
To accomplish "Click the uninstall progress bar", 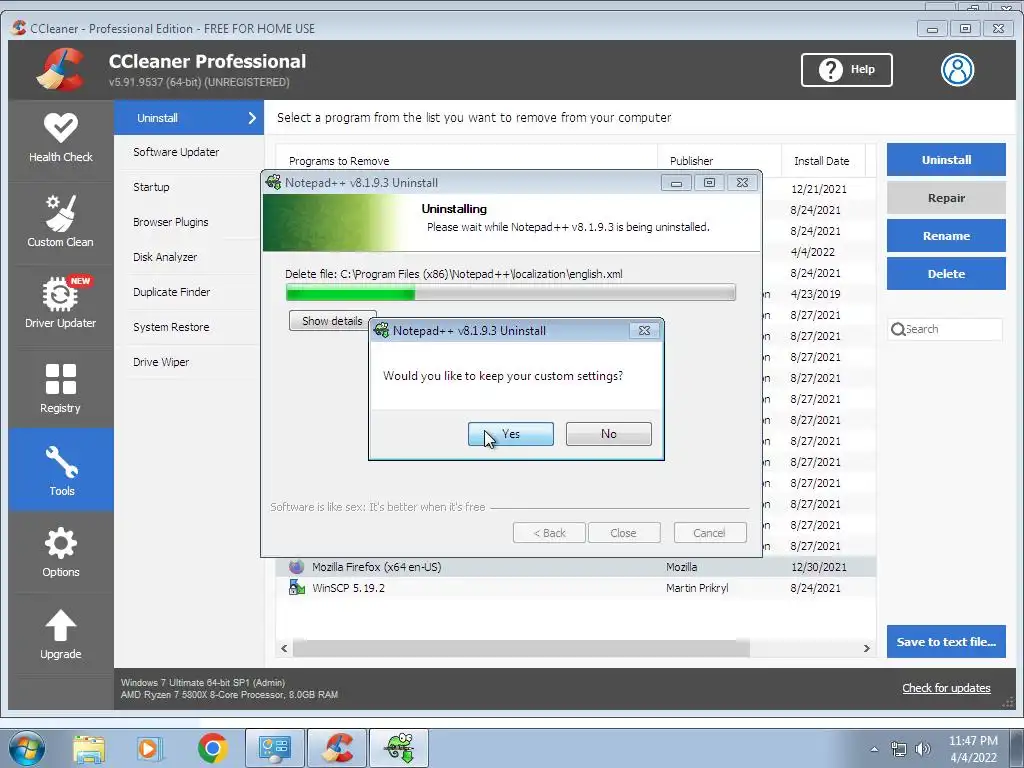I will click(x=511, y=292).
